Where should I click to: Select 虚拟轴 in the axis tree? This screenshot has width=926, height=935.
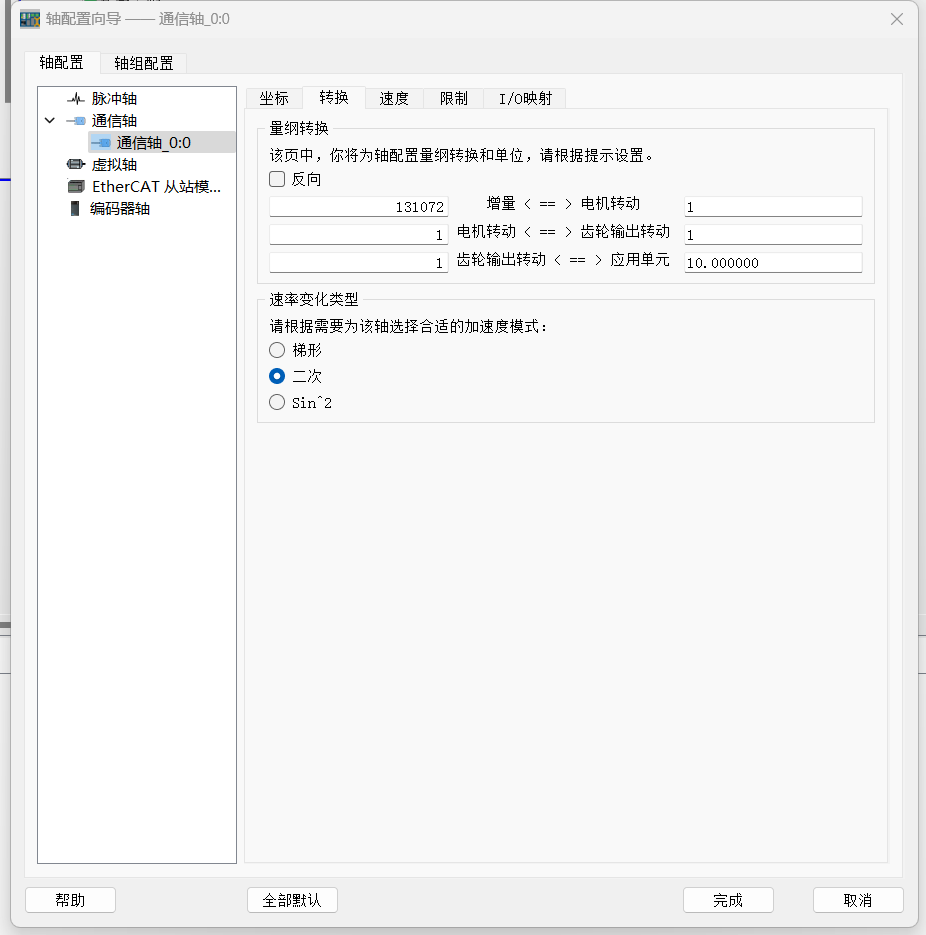click(114, 165)
